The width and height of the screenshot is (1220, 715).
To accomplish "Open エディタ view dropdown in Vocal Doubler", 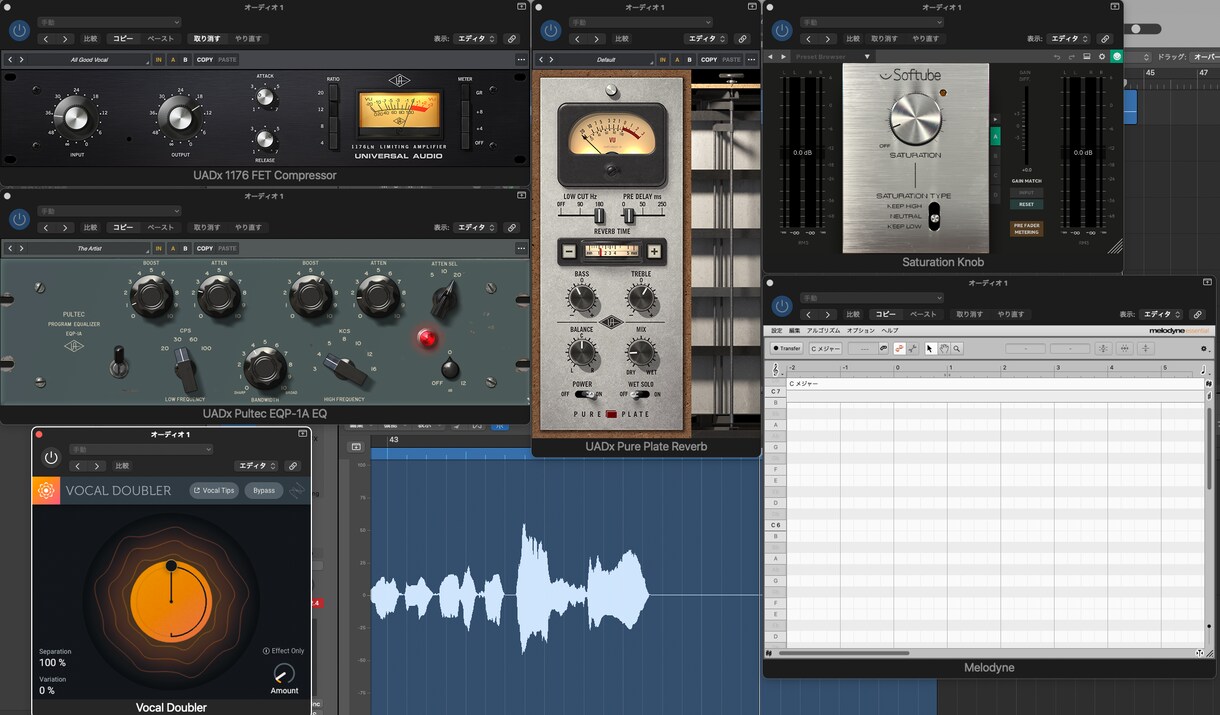I will pos(256,466).
